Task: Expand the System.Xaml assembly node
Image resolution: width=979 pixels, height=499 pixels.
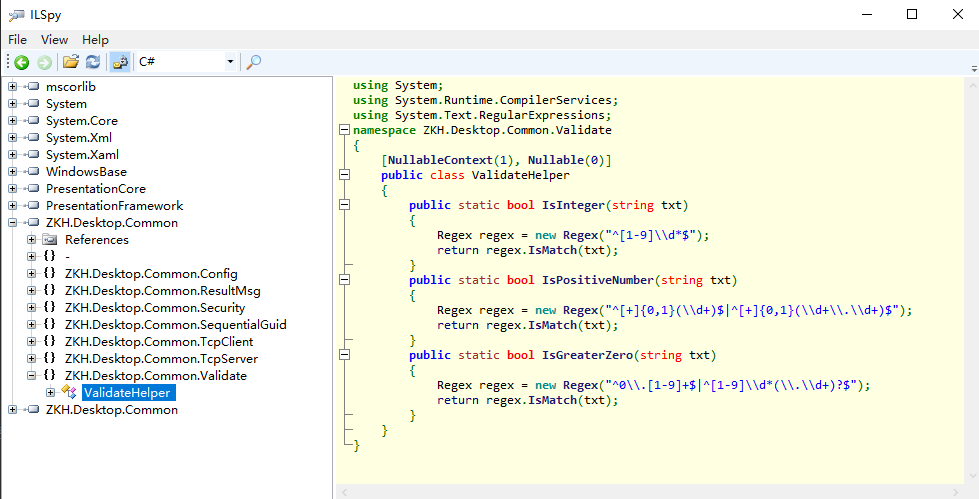Action: point(12,154)
